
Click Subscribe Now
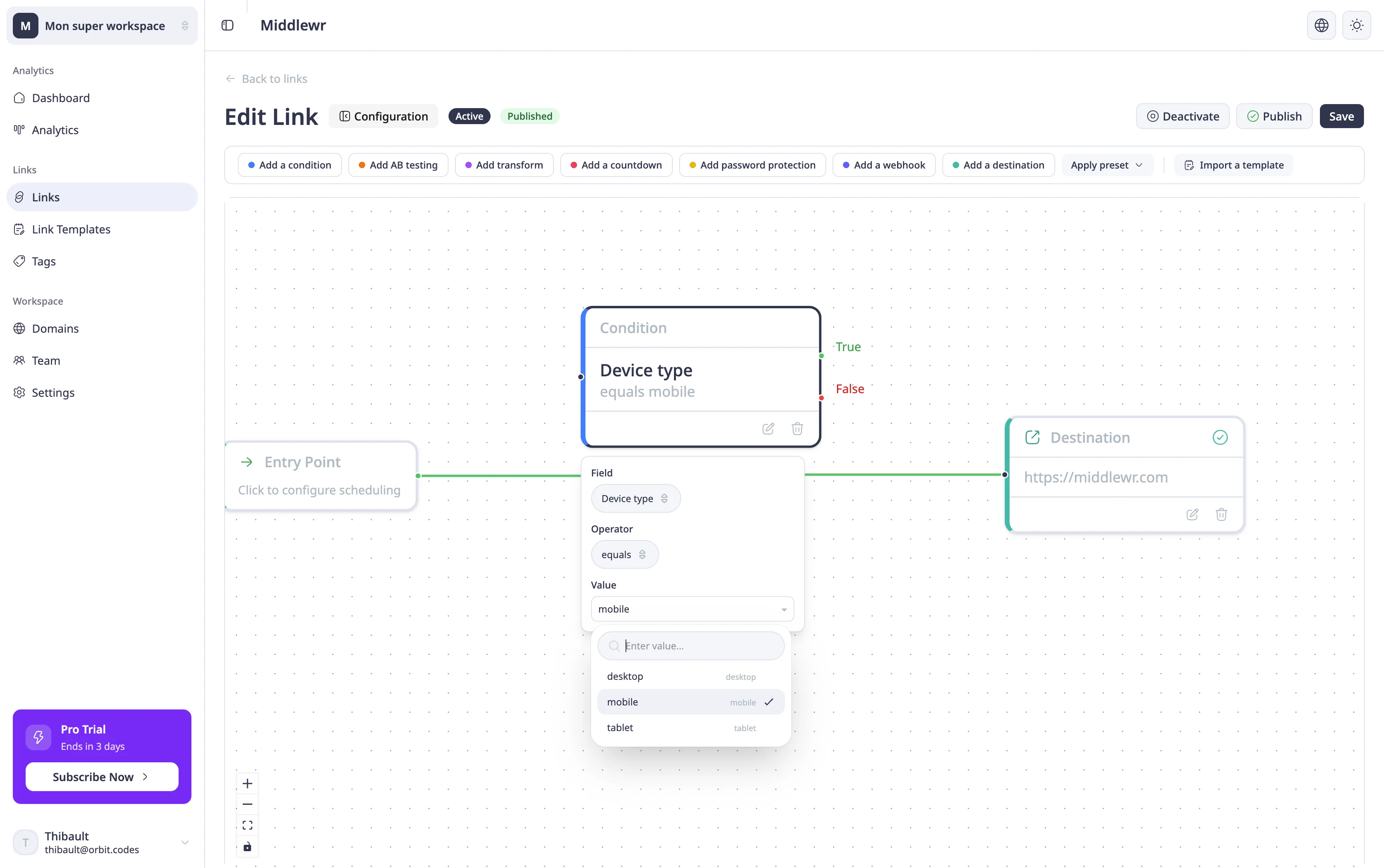click(x=102, y=777)
